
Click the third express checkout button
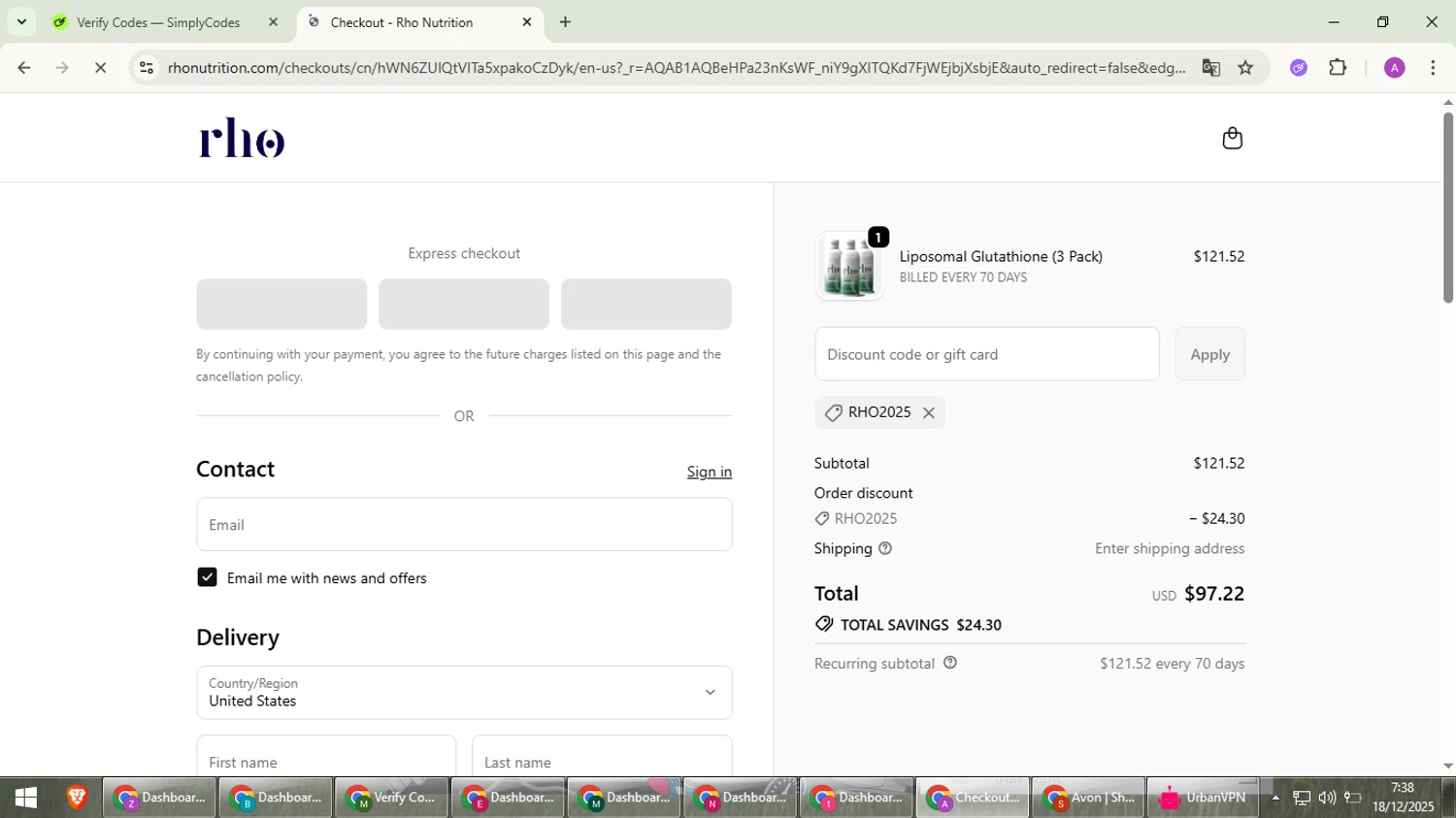click(x=646, y=304)
